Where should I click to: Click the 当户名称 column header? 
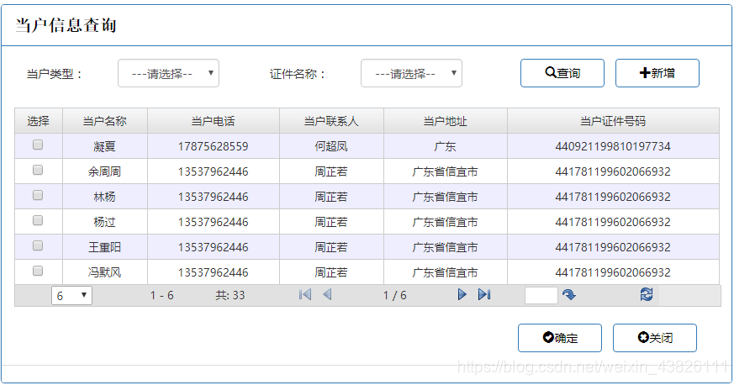(x=105, y=121)
